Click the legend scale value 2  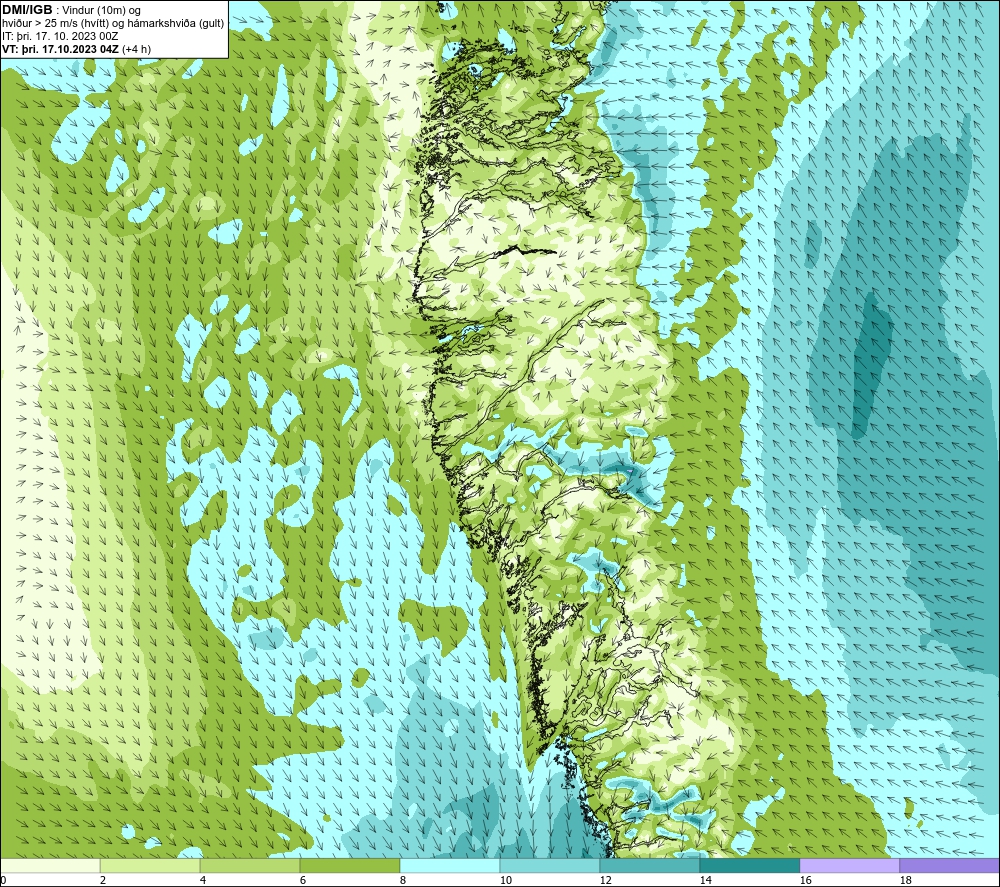[x=103, y=881]
